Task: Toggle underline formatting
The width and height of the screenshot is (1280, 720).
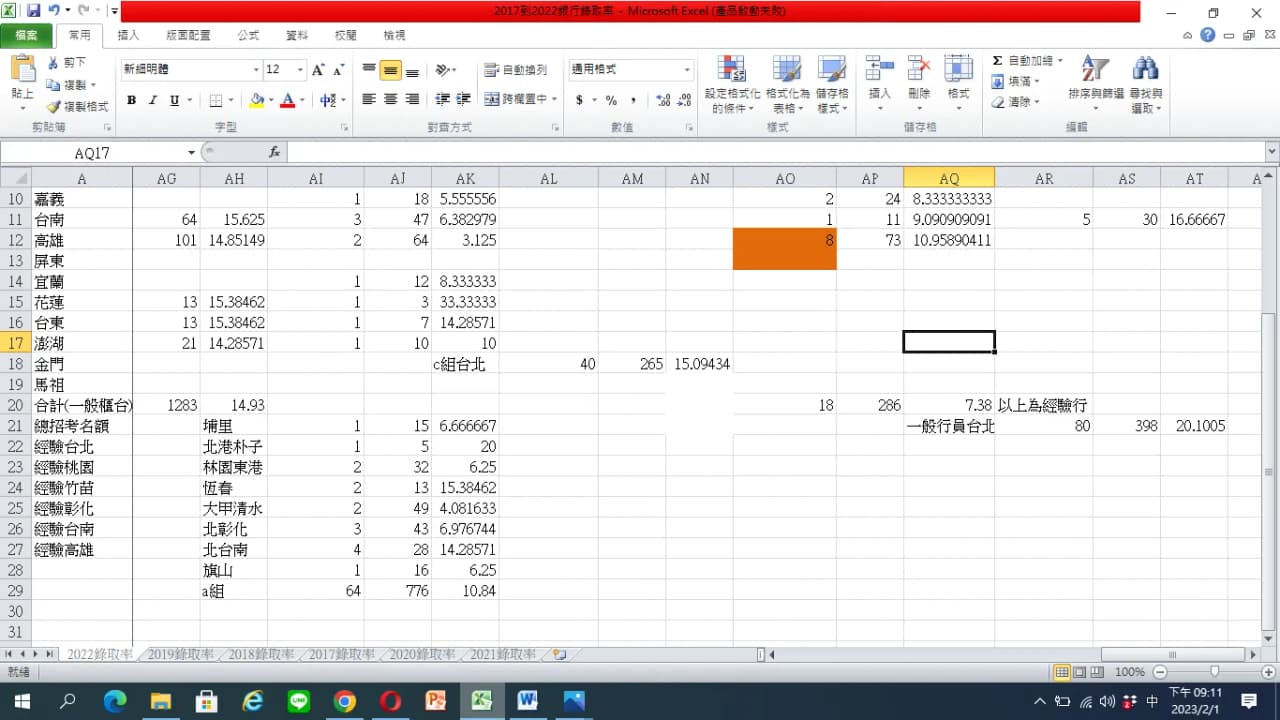Action: tap(174, 100)
